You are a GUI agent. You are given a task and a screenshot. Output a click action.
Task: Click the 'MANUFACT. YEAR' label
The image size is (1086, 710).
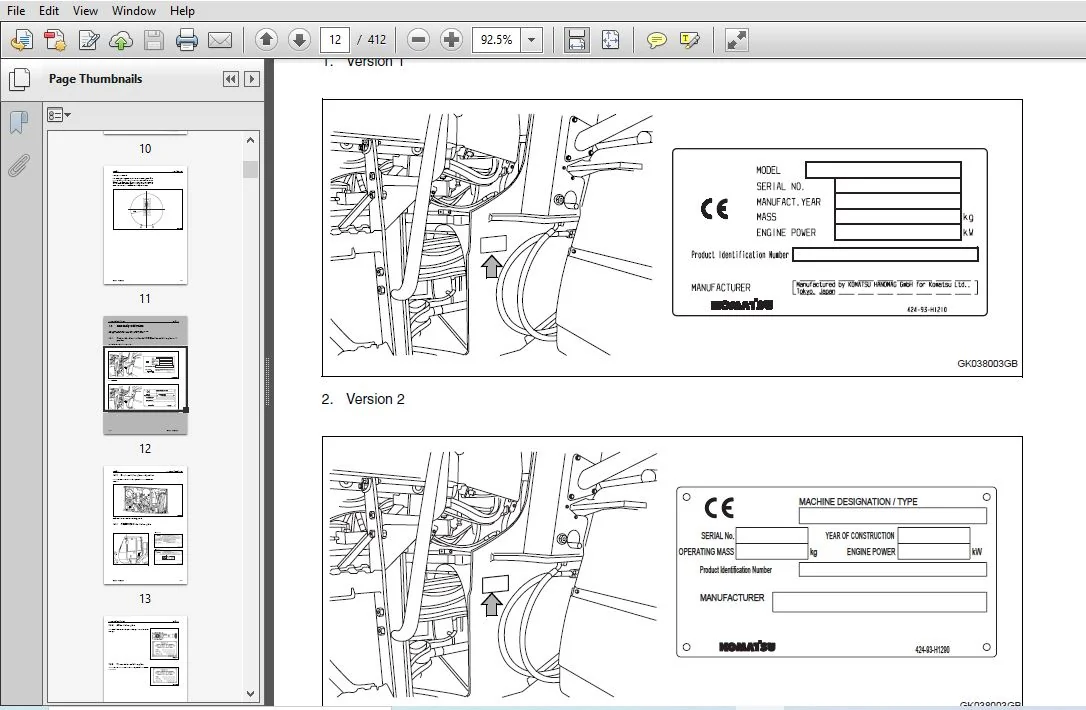(788, 202)
